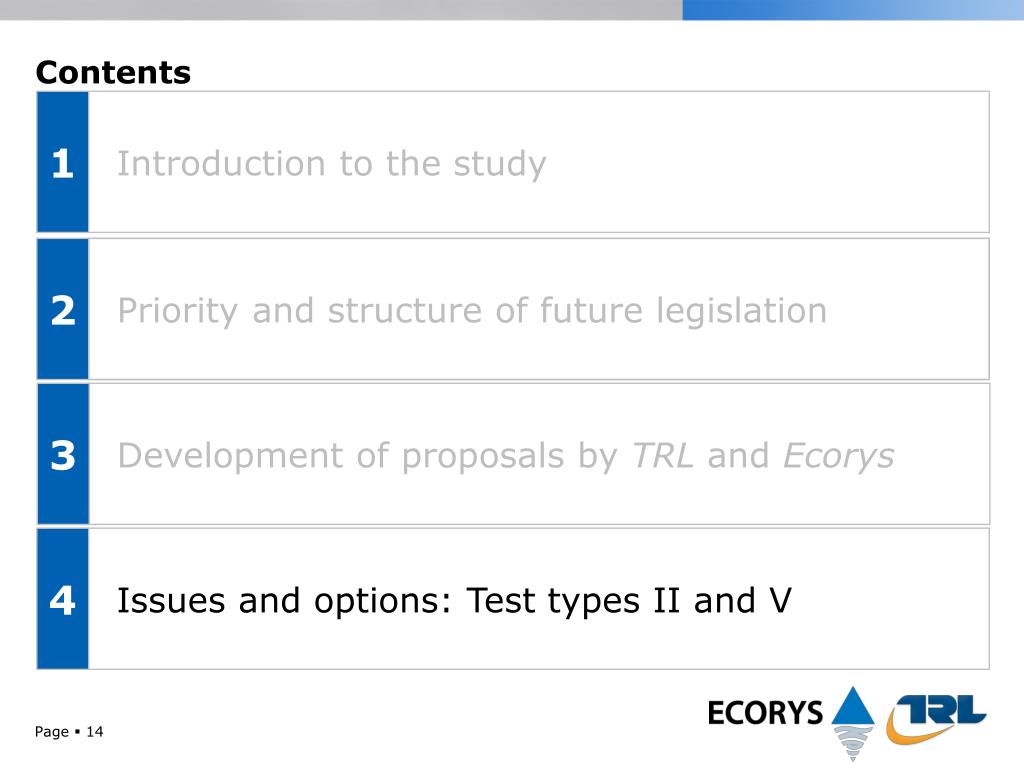Open 'Priority and structure of future legislation'
The height and width of the screenshot is (768, 1024).
(x=472, y=310)
